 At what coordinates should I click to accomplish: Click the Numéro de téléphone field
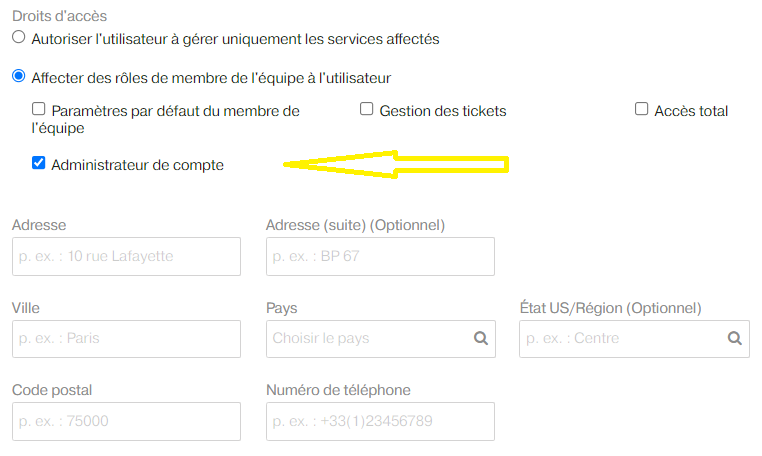pyautogui.click(x=381, y=421)
